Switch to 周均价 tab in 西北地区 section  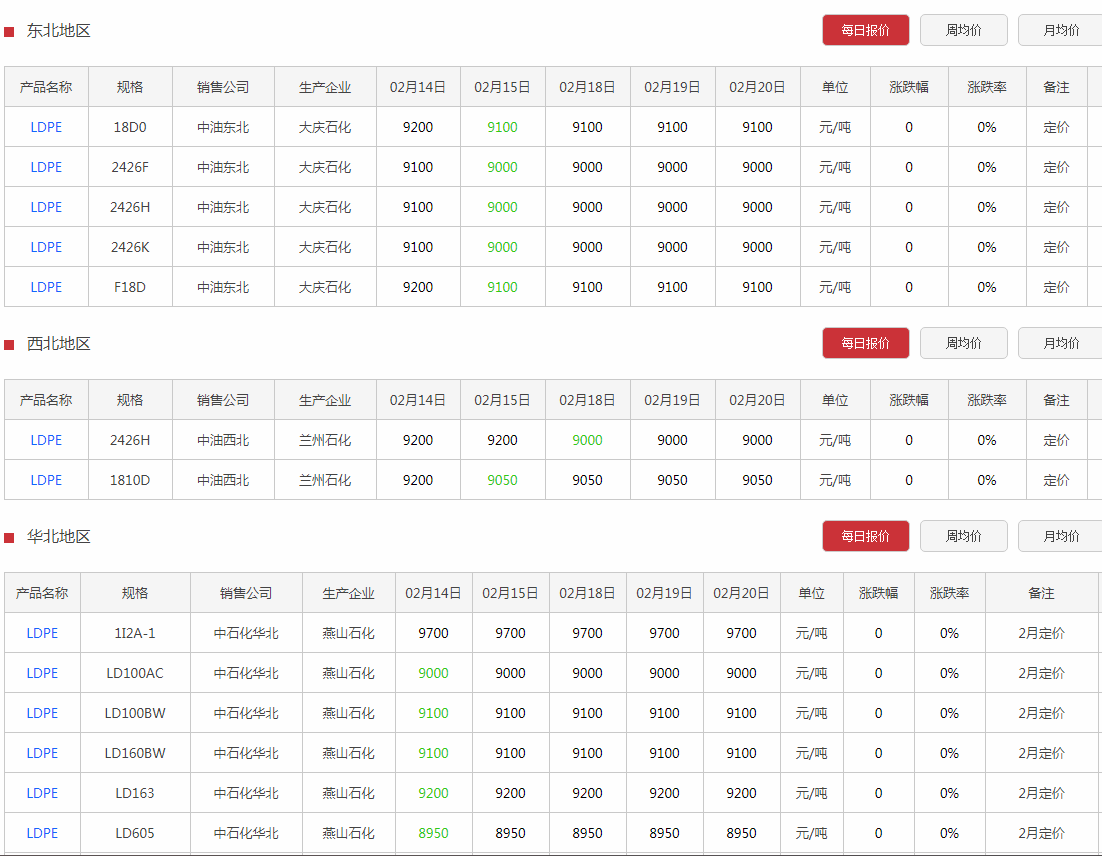[963, 343]
